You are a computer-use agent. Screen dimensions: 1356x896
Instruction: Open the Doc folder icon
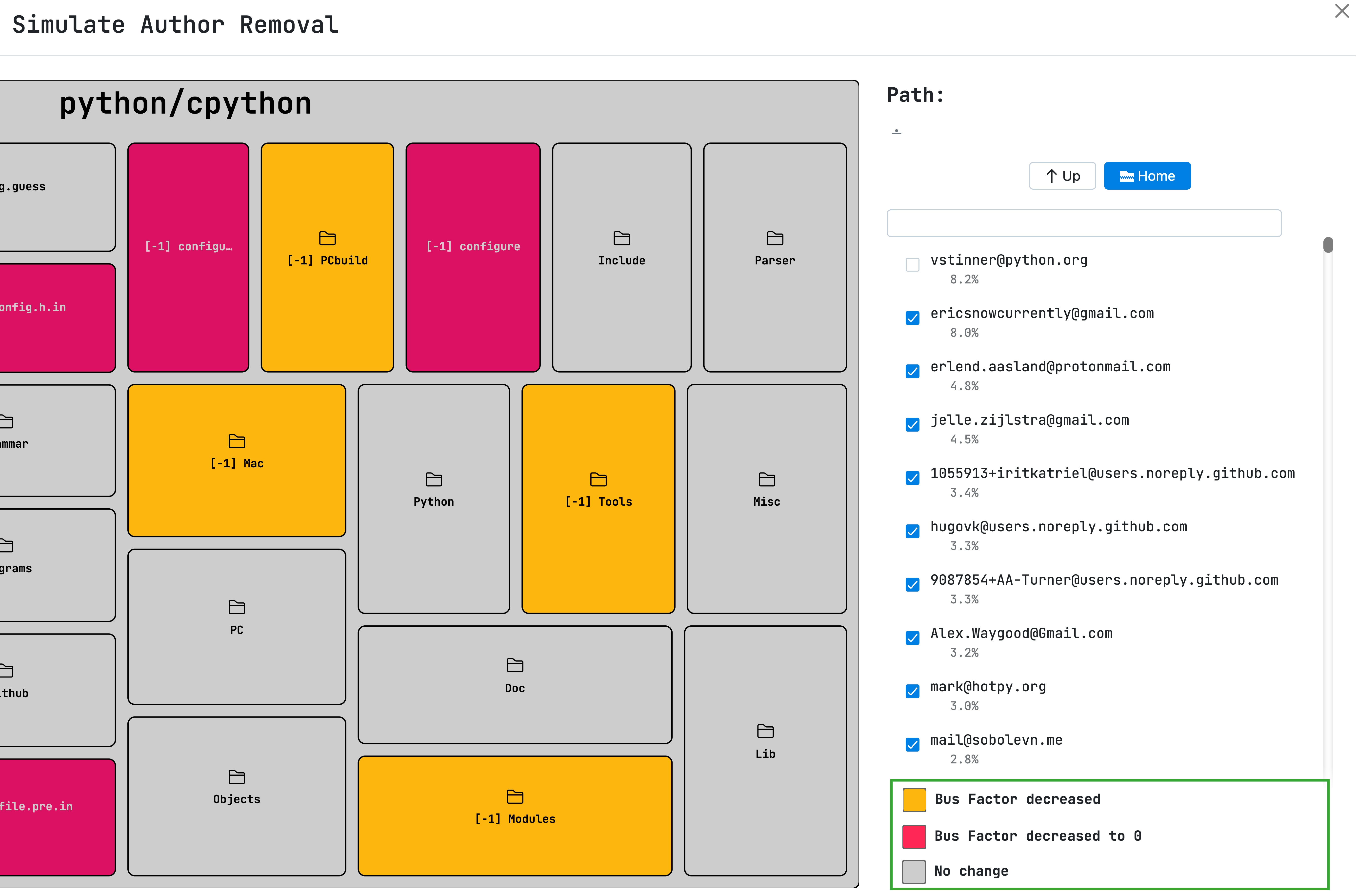(x=515, y=665)
